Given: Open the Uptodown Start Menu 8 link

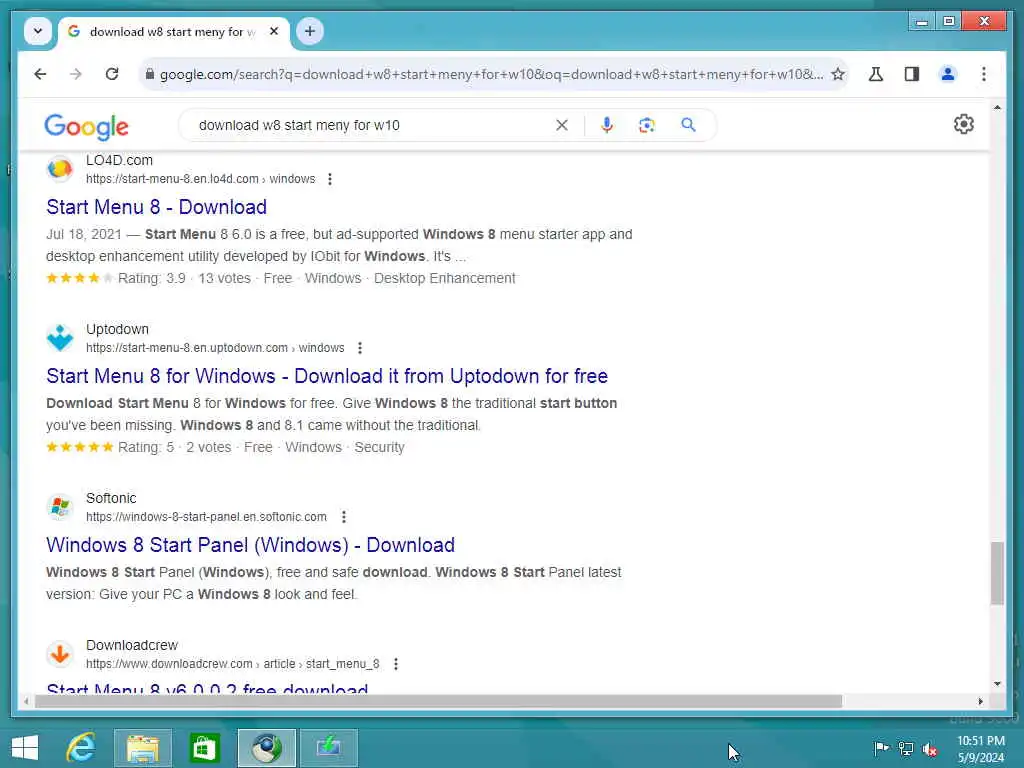Looking at the screenshot, I should pos(327,376).
